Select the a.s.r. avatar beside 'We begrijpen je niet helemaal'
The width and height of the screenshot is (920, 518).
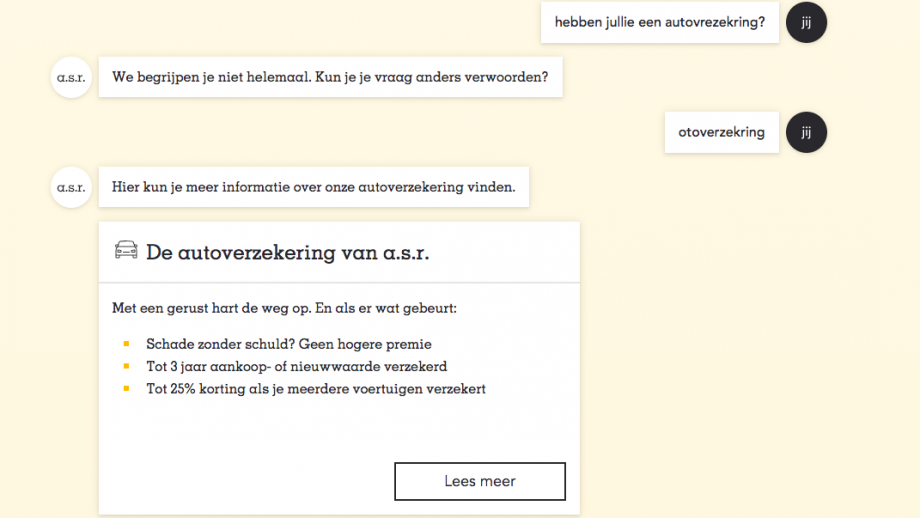tap(71, 77)
